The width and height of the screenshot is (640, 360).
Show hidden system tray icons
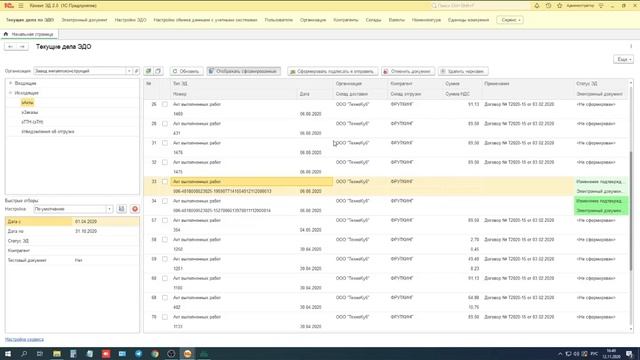560,353
